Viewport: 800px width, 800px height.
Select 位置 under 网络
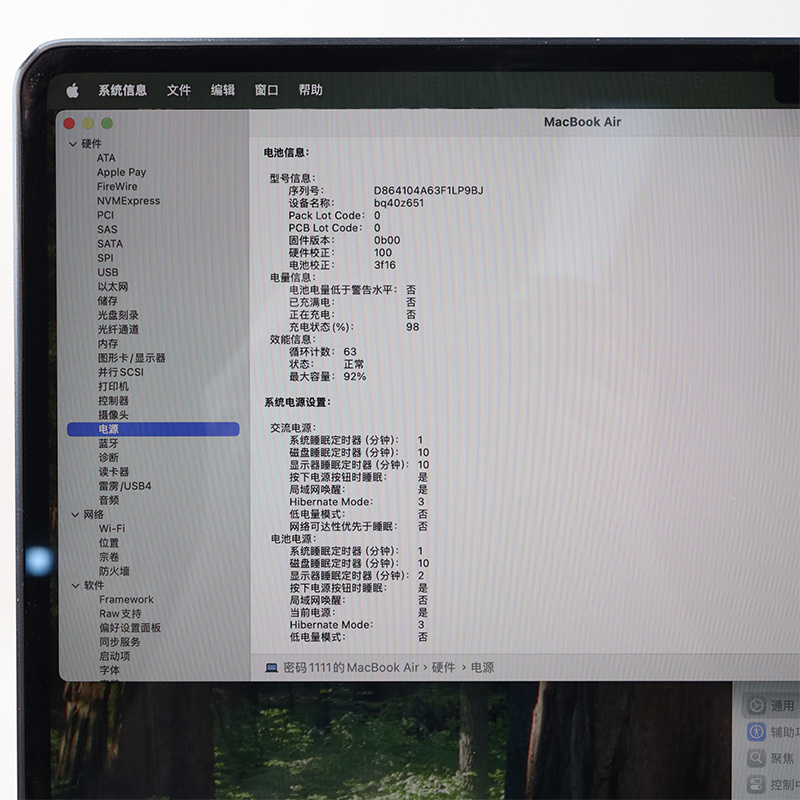pyautogui.click(x=109, y=543)
